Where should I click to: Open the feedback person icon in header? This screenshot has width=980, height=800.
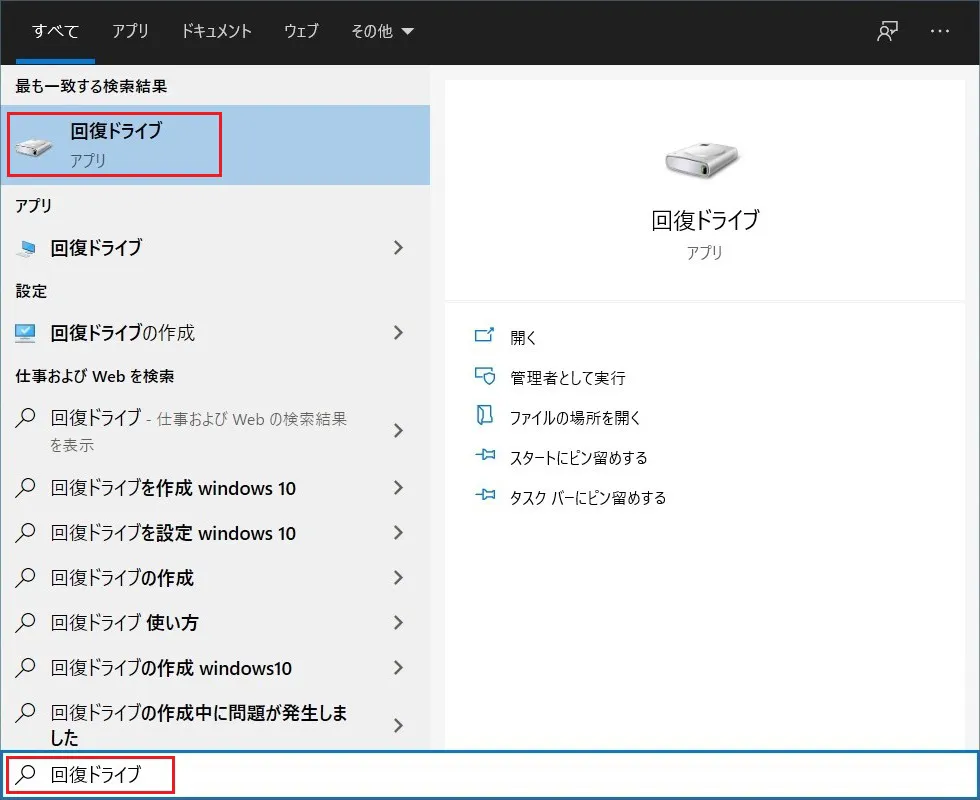pos(888,31)
